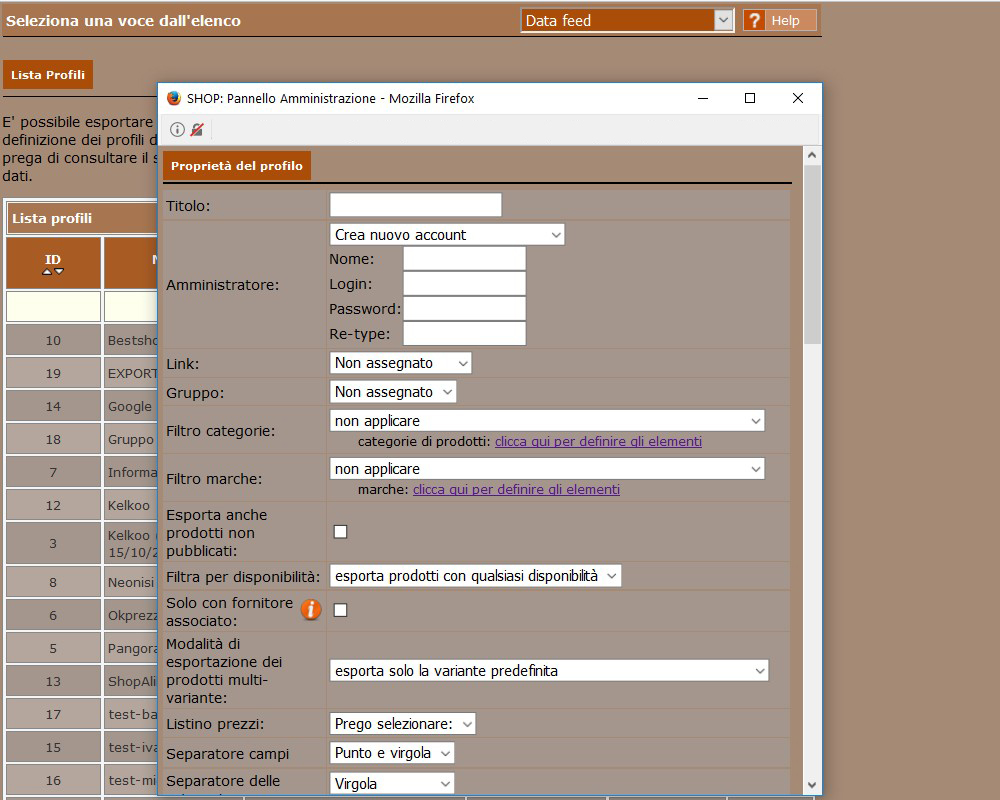Open the Filtro marche dropdown
This screenshot has width=1000, height=800.
click(547, 469)
